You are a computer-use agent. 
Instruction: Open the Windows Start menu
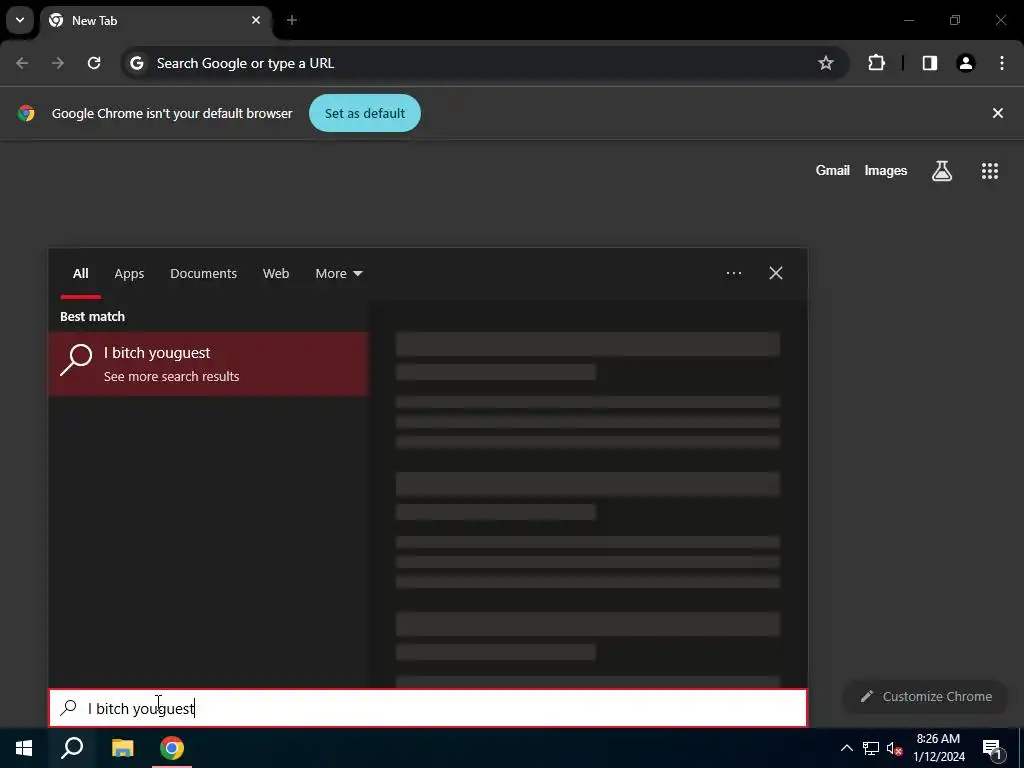24,748
